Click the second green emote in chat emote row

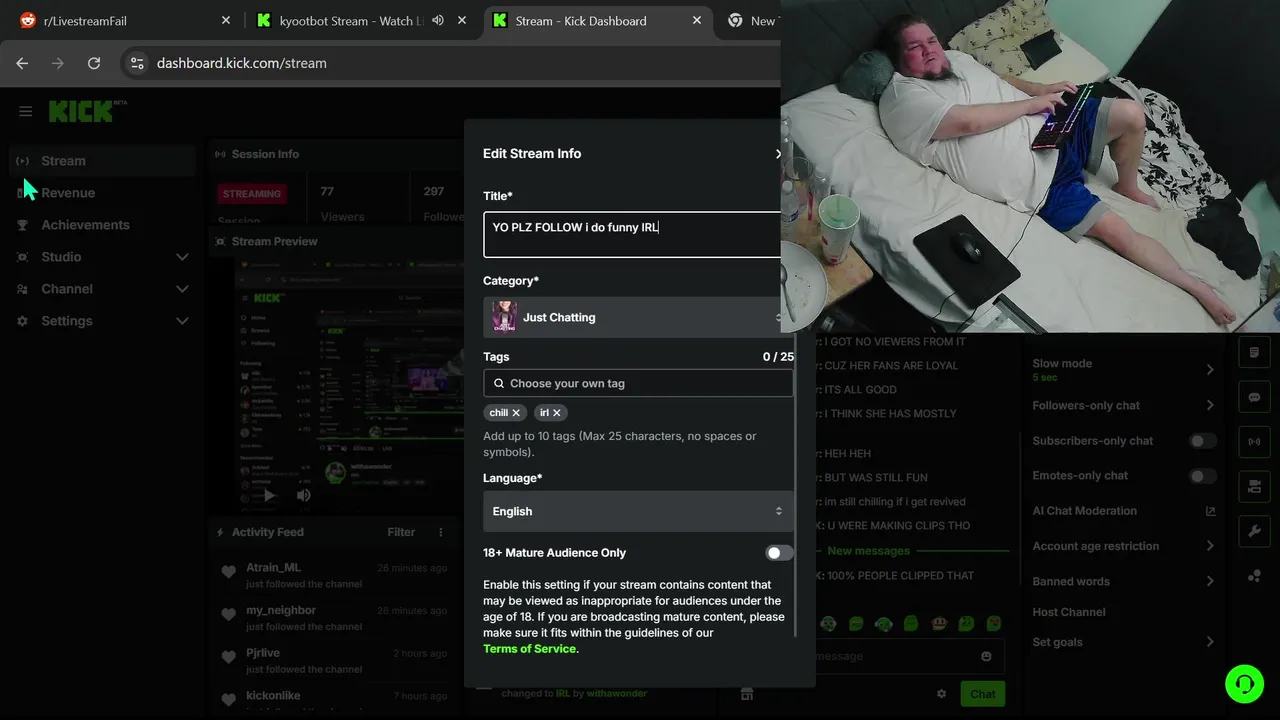tap(856, 624)
